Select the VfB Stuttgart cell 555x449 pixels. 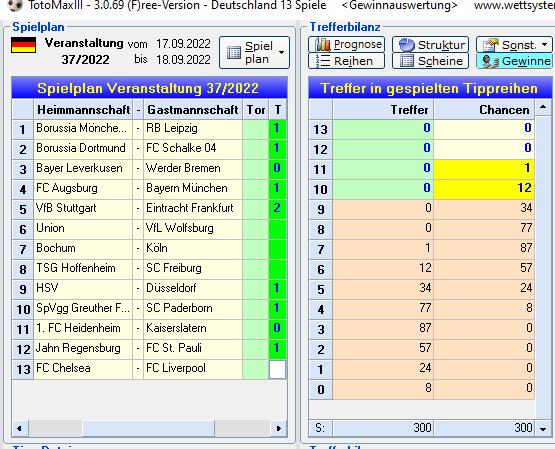click(x=83, y=209)
